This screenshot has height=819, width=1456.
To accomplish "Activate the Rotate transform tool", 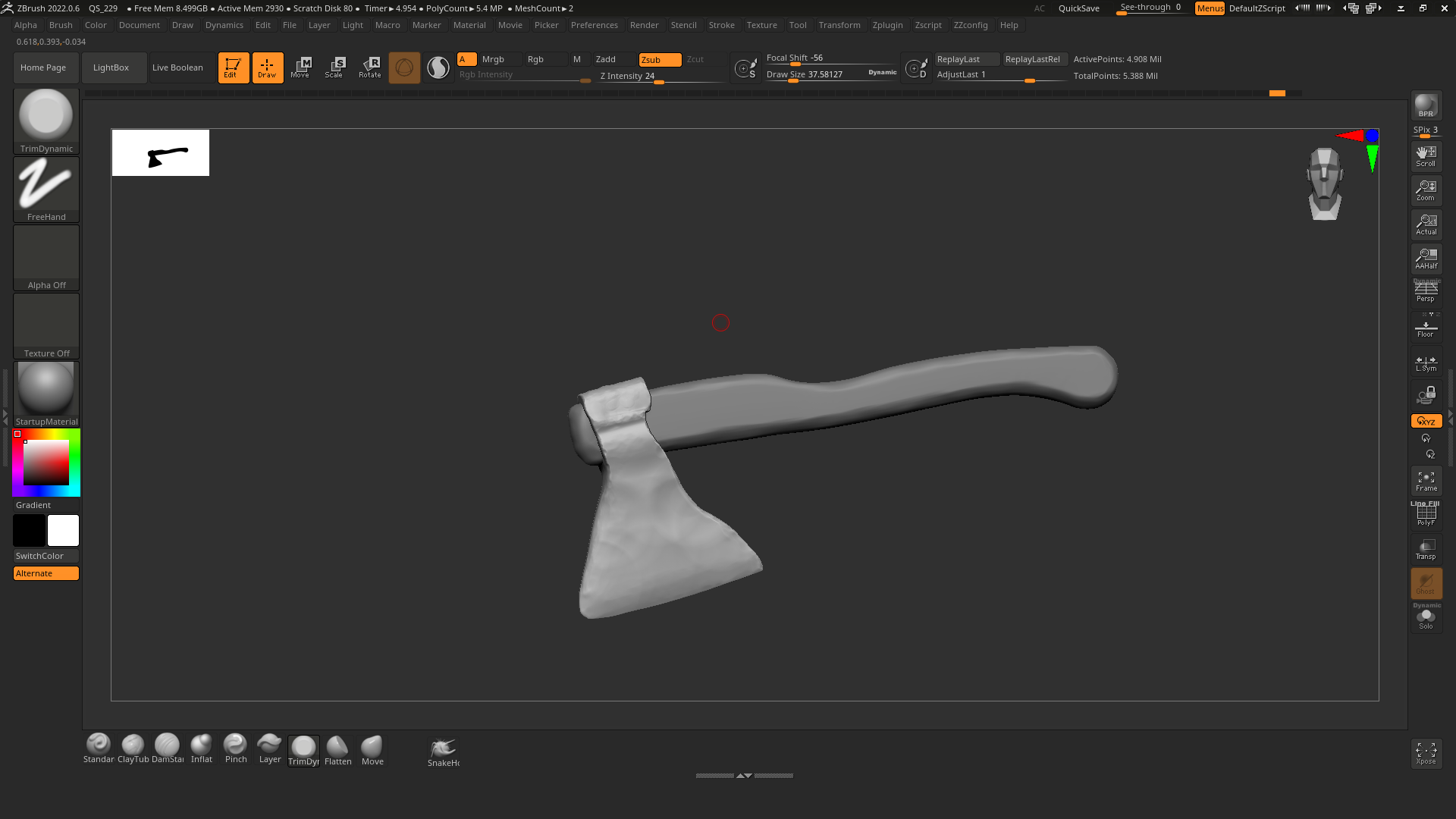I will tap(370, 67).
